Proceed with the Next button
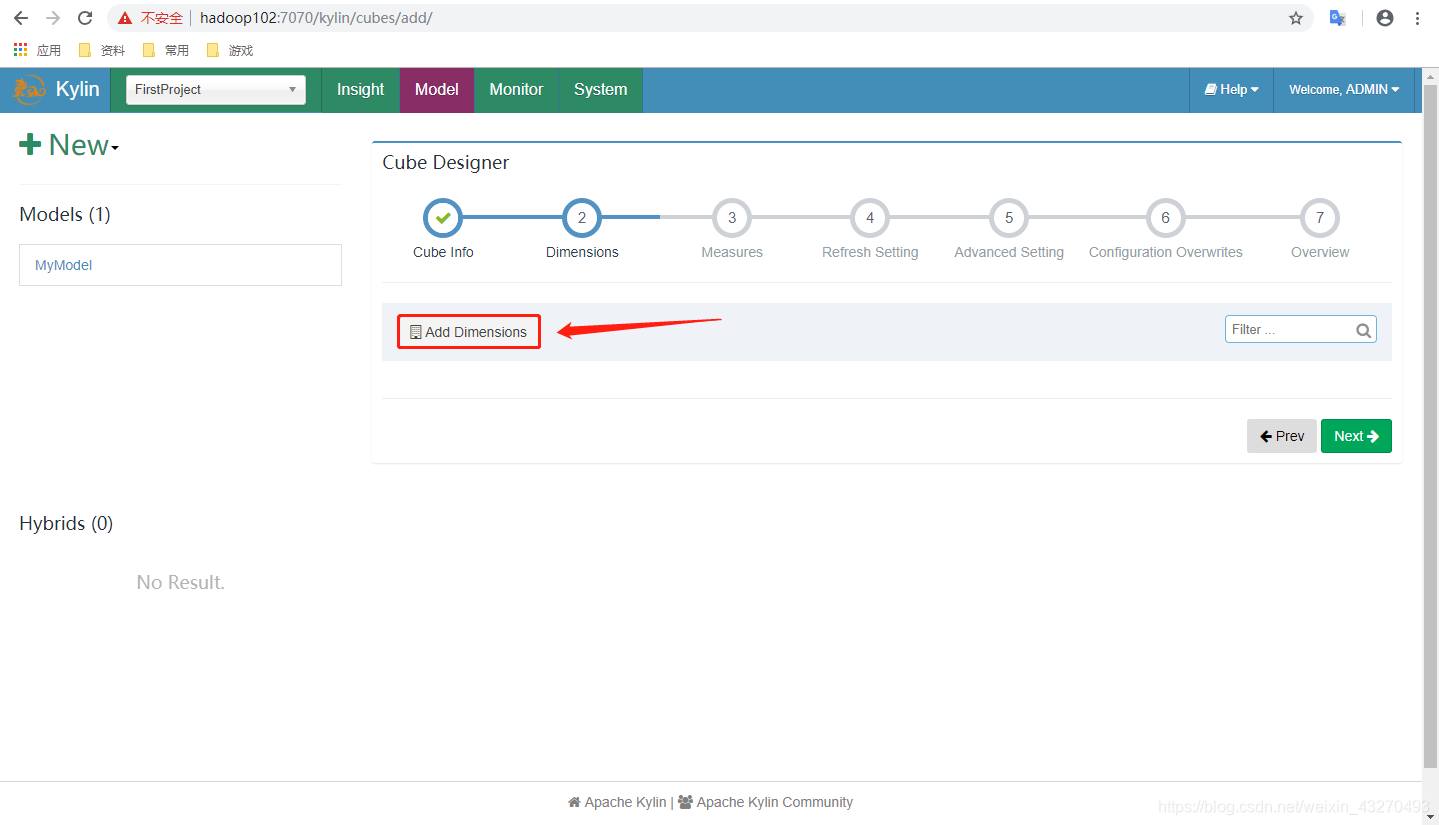 (x=1356, y=436)
